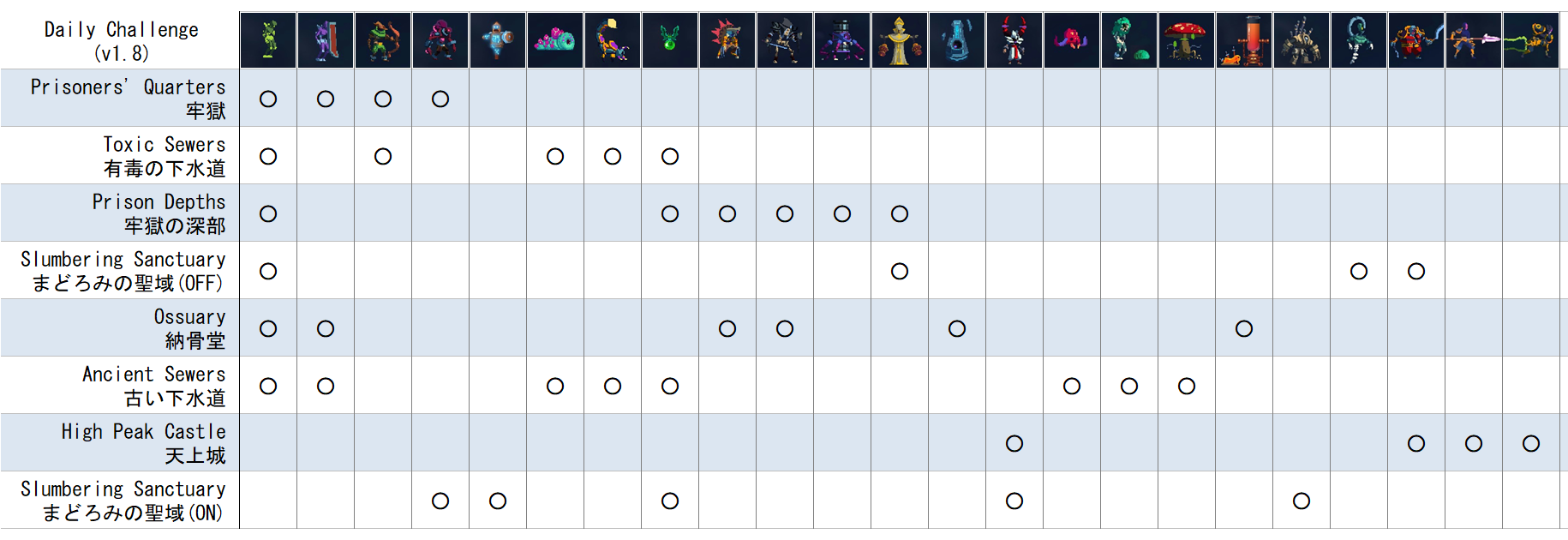Click the green zombie enemy icon
This screenshot has width=1568, height=540.
(268, 40)
